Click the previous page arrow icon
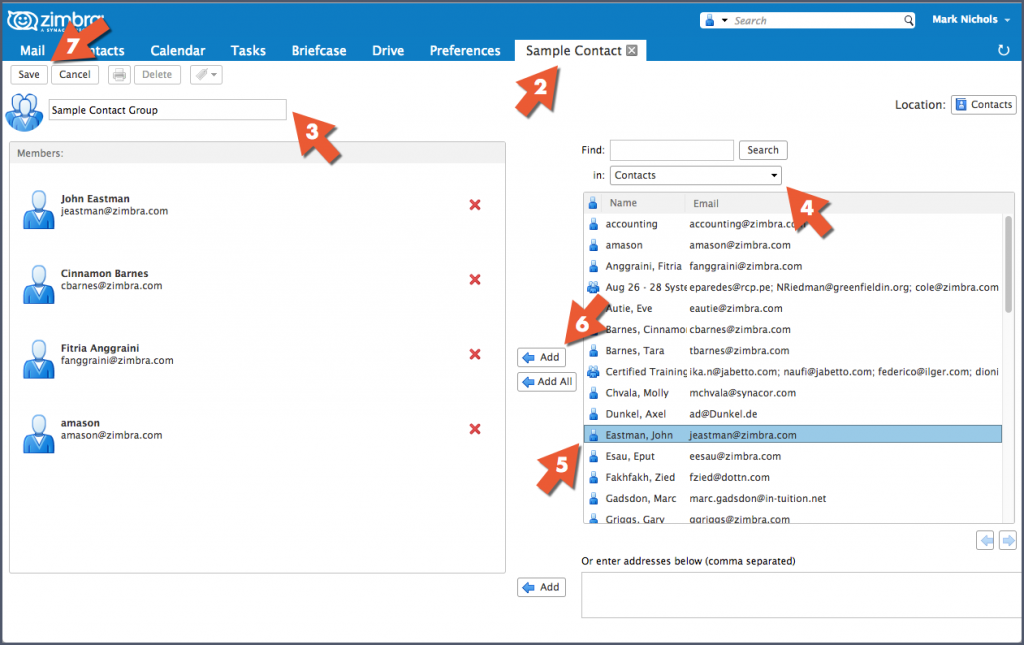Viewport: 1024px width, 645px height. (984, 539)
